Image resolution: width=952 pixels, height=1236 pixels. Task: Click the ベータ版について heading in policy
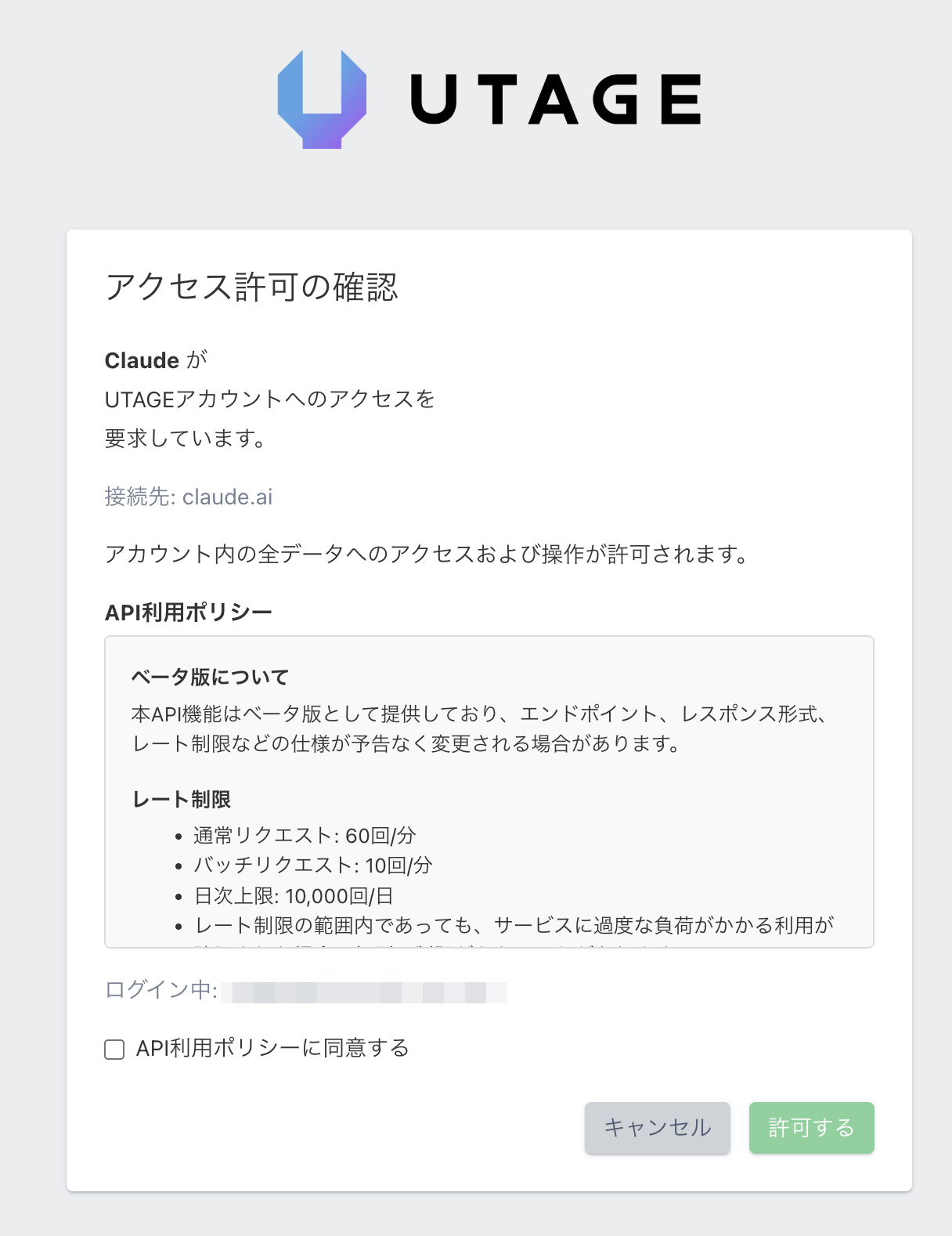[x=210, y=677]
